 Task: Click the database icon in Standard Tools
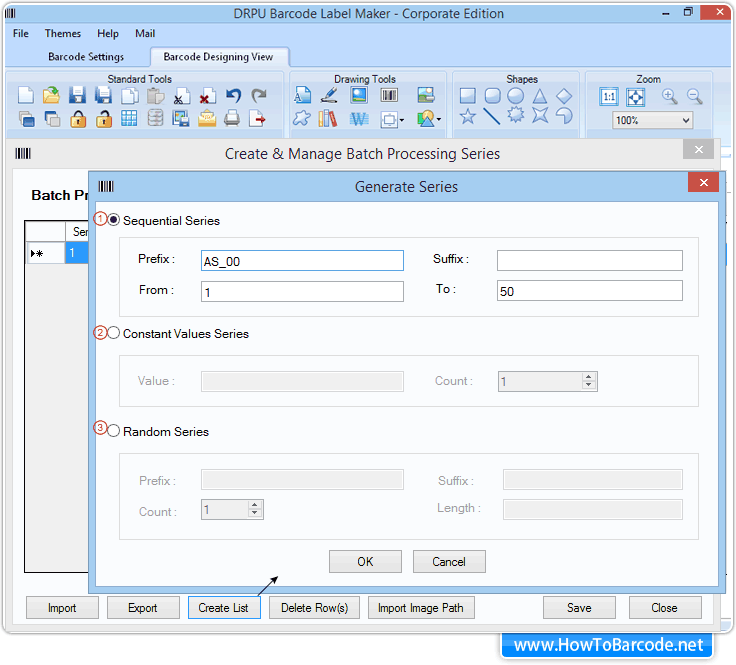coord(155,118)
